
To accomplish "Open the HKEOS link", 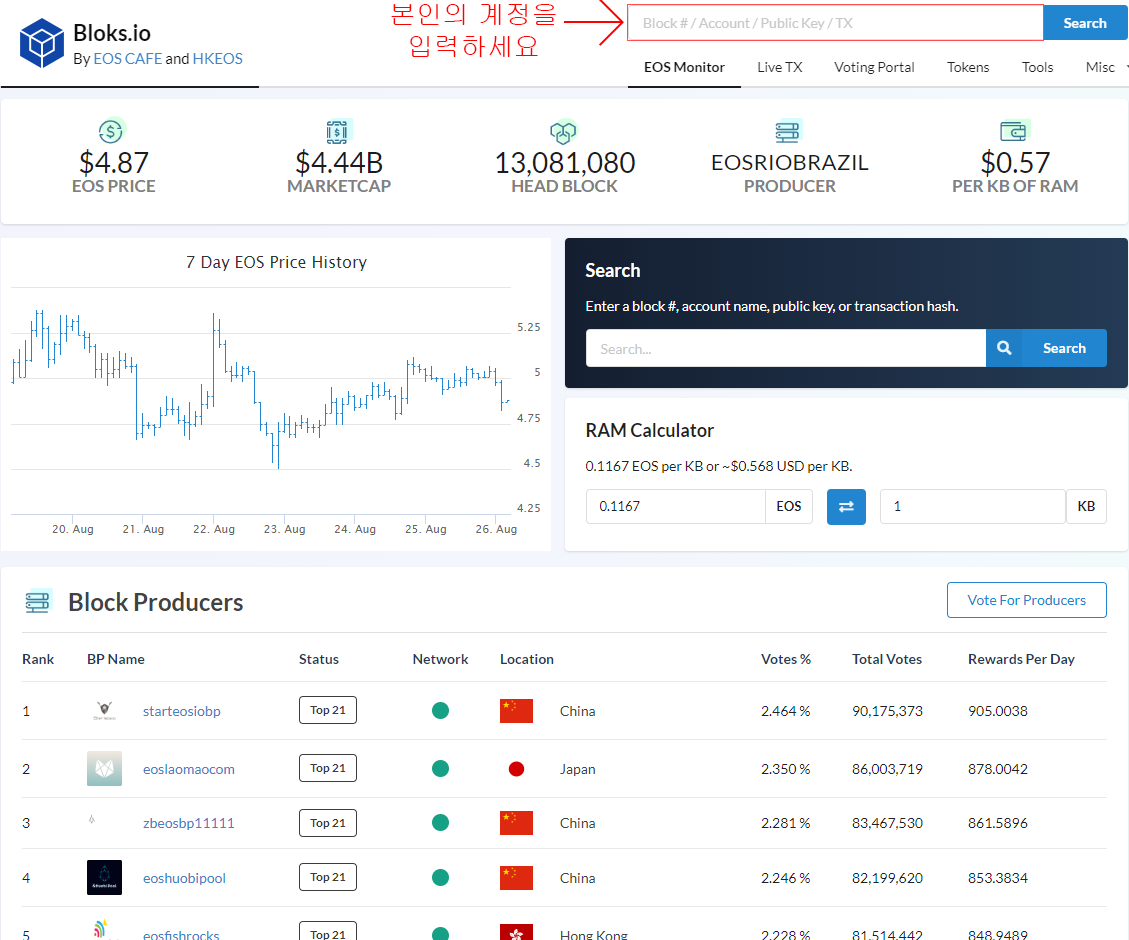I will tap(217, 58).
